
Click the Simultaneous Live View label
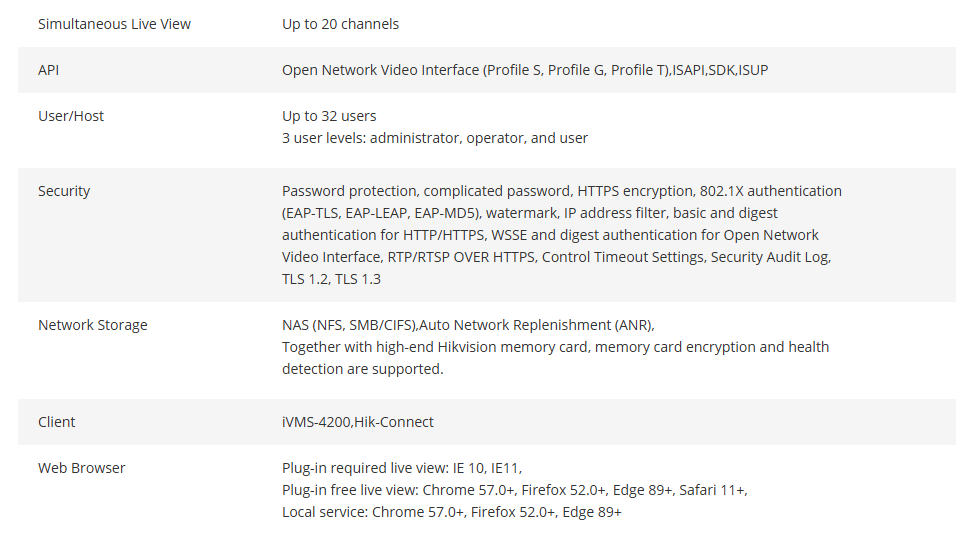click(114, 24)
